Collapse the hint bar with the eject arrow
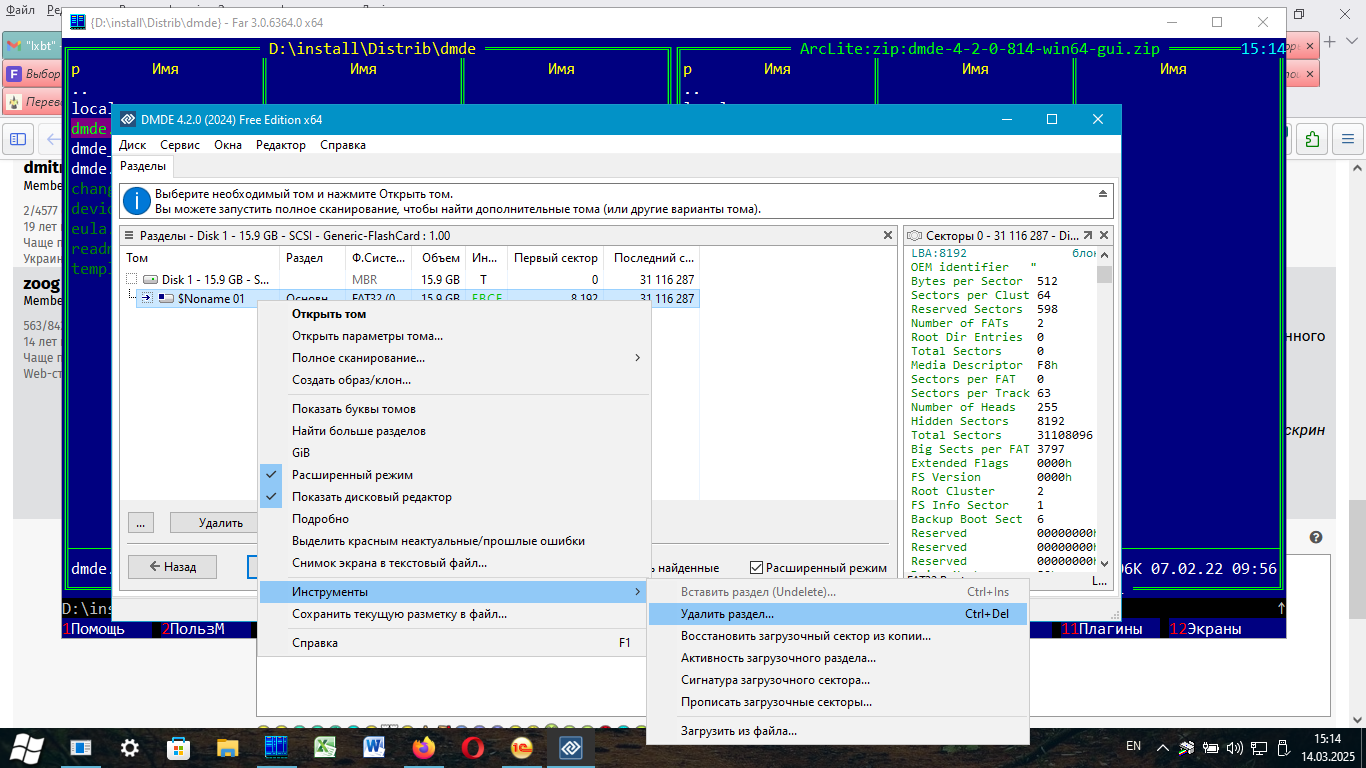This screenshot has width=1366, height=768. (1103, 194)
